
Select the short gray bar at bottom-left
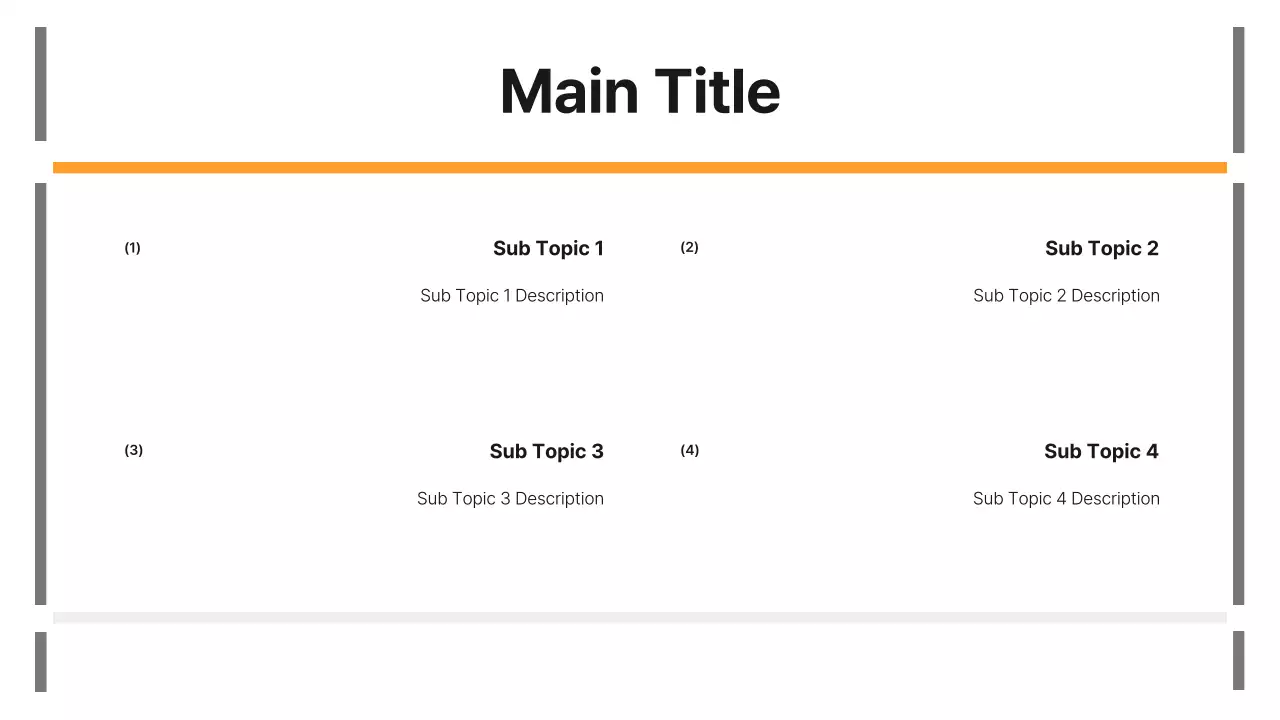[x=41, y=661]
